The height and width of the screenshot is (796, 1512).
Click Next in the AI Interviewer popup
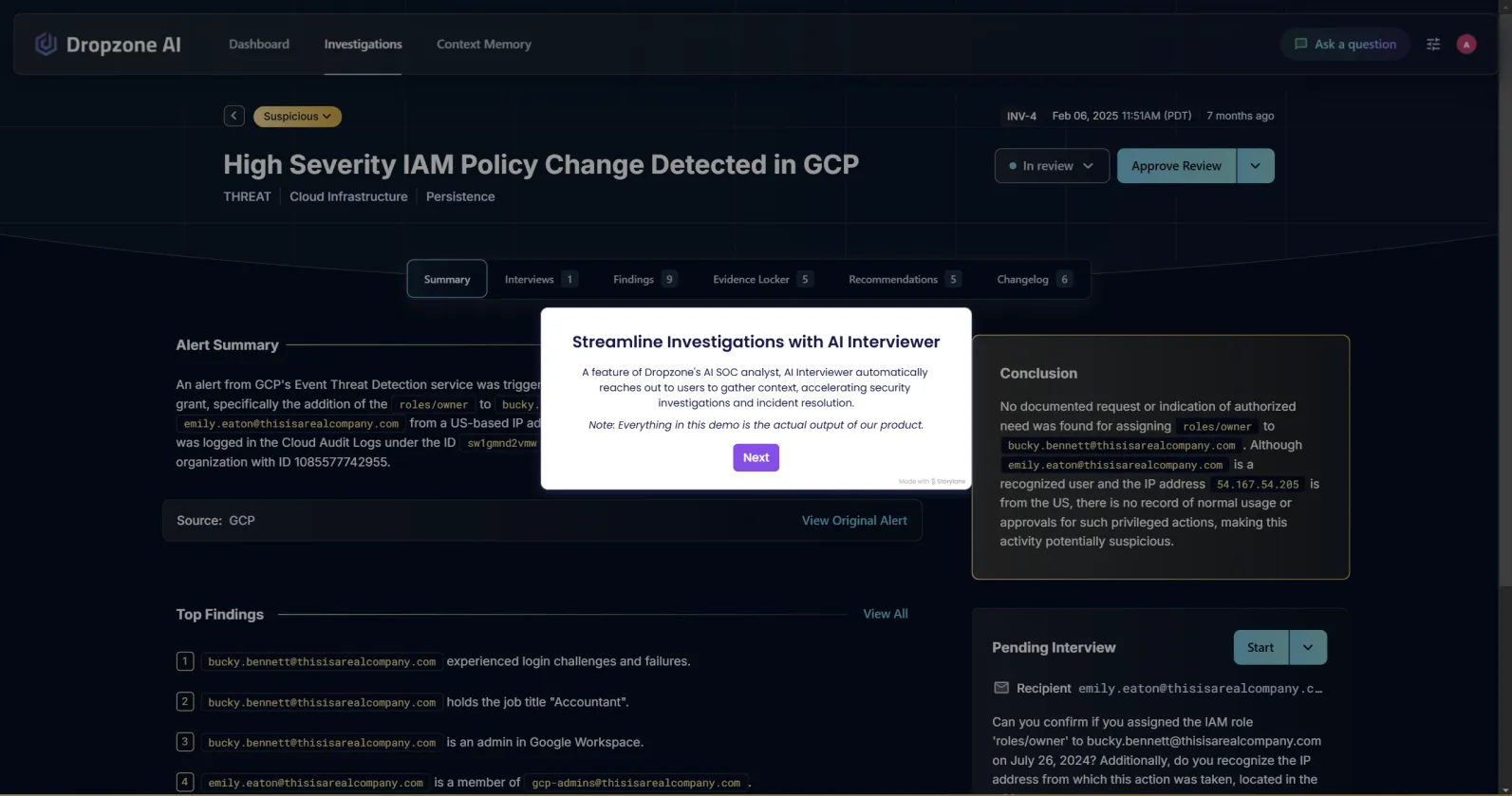756,457
